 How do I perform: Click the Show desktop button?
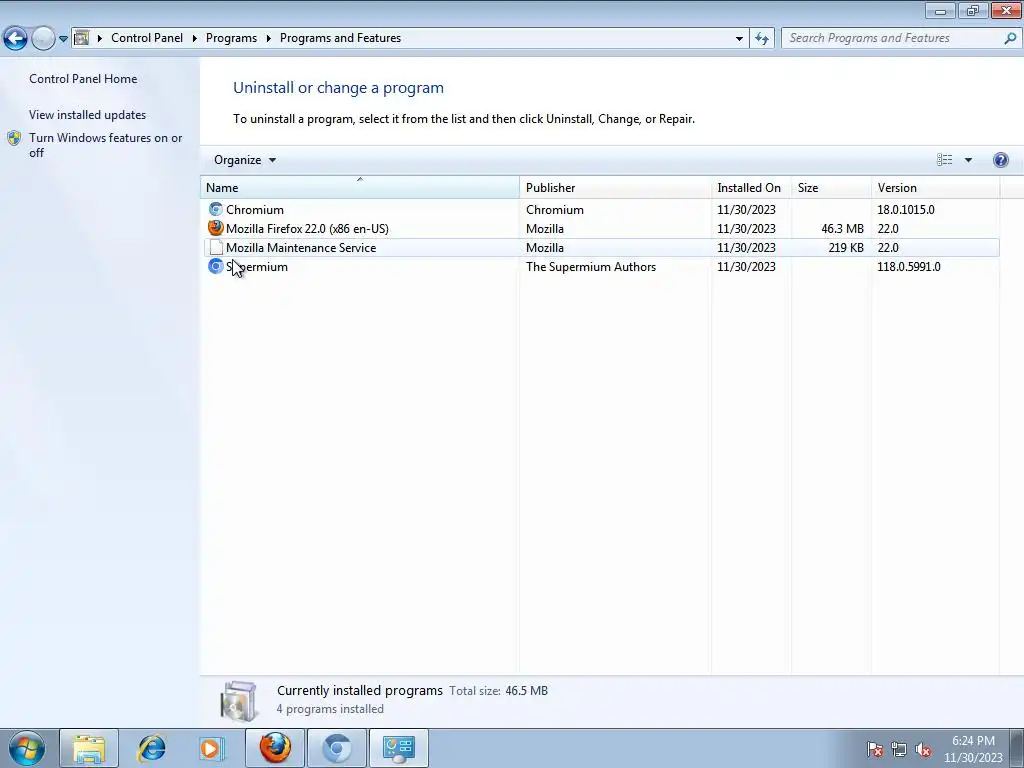[1017, 748]
